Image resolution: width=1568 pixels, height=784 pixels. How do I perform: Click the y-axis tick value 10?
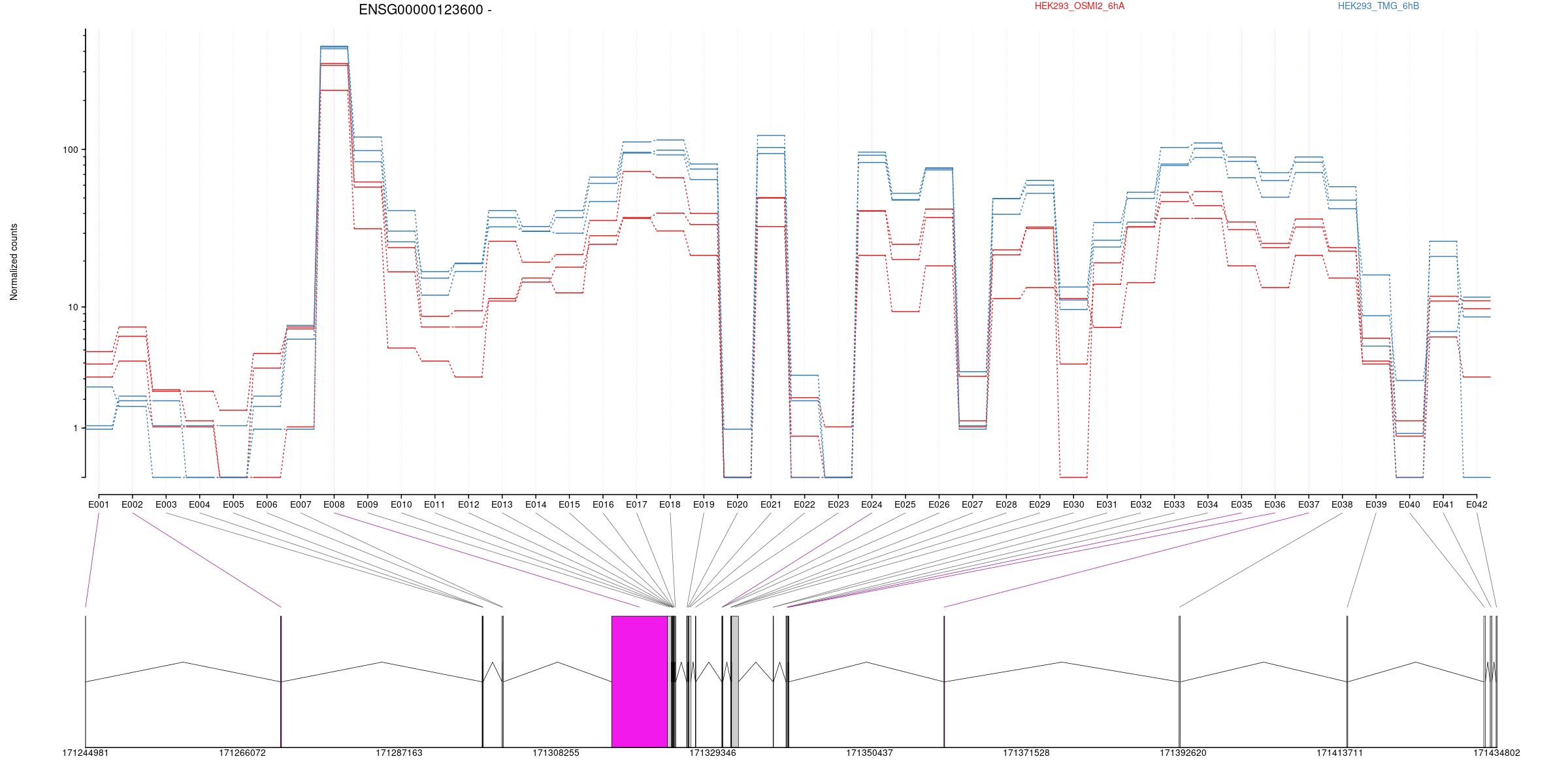coord(73,307)
